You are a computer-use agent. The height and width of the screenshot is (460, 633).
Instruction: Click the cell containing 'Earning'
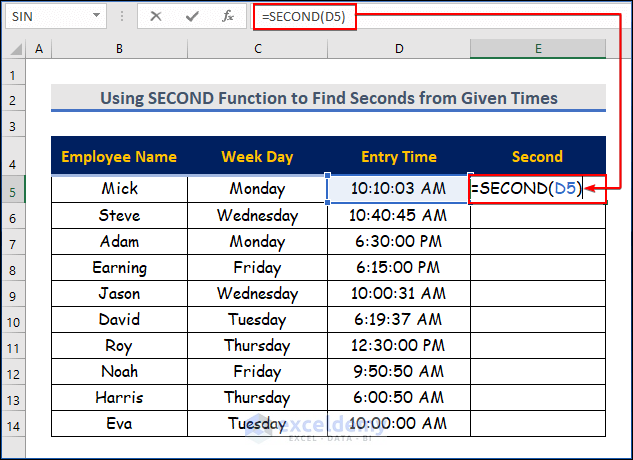click(119, 267)
